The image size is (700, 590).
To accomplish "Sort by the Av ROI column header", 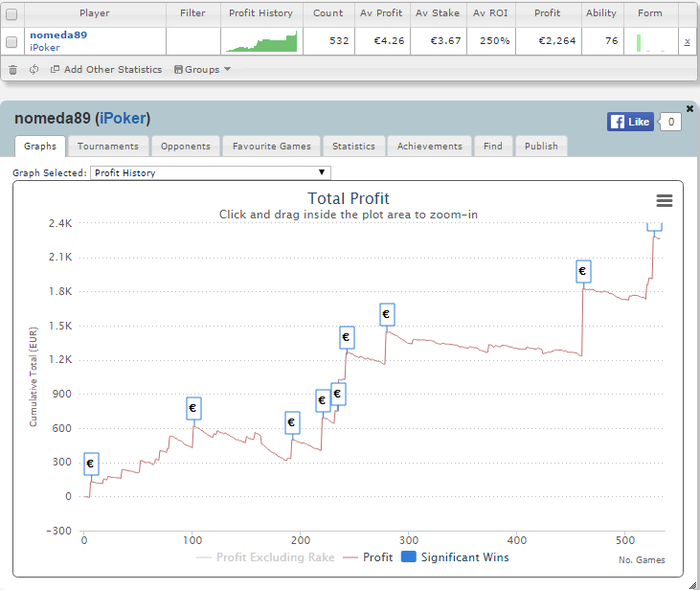I will click(x=491, y=13).
